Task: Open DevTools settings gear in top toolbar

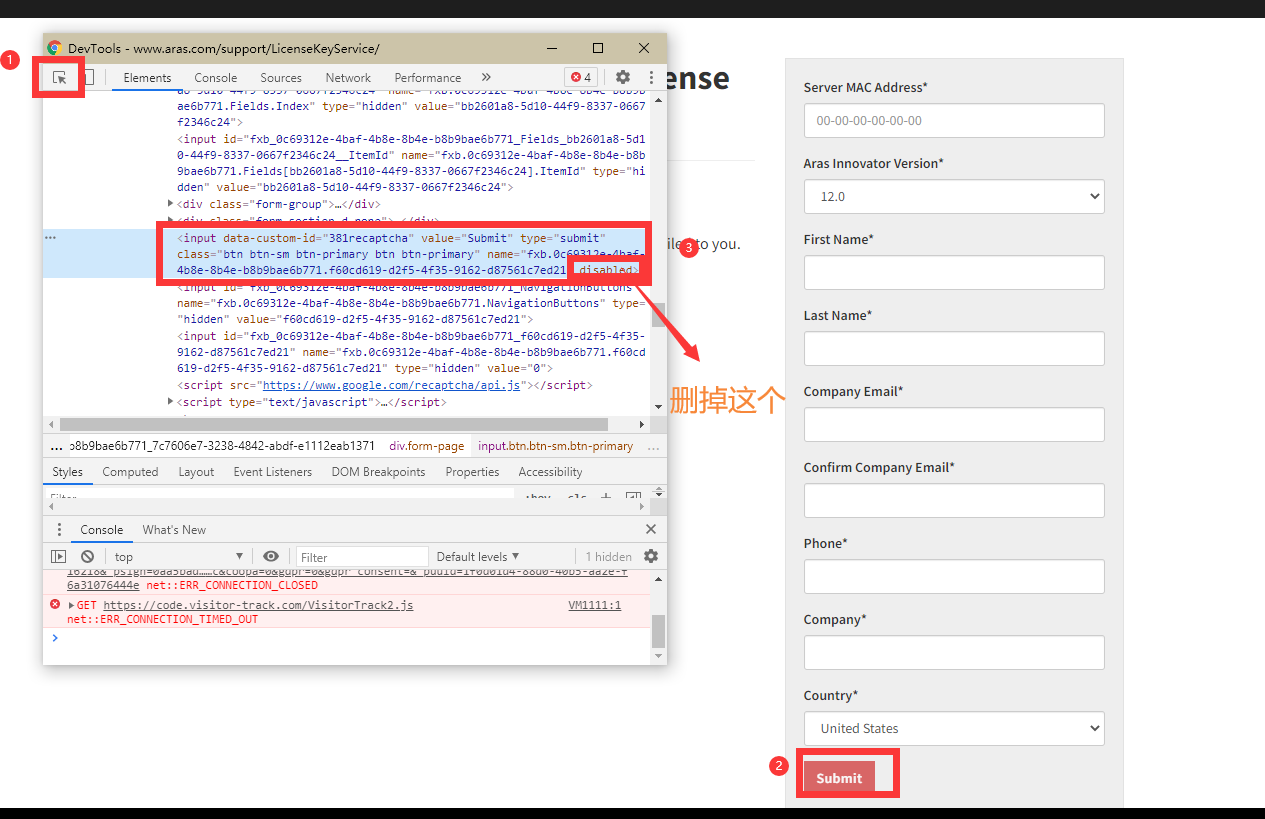Action: 623,77
